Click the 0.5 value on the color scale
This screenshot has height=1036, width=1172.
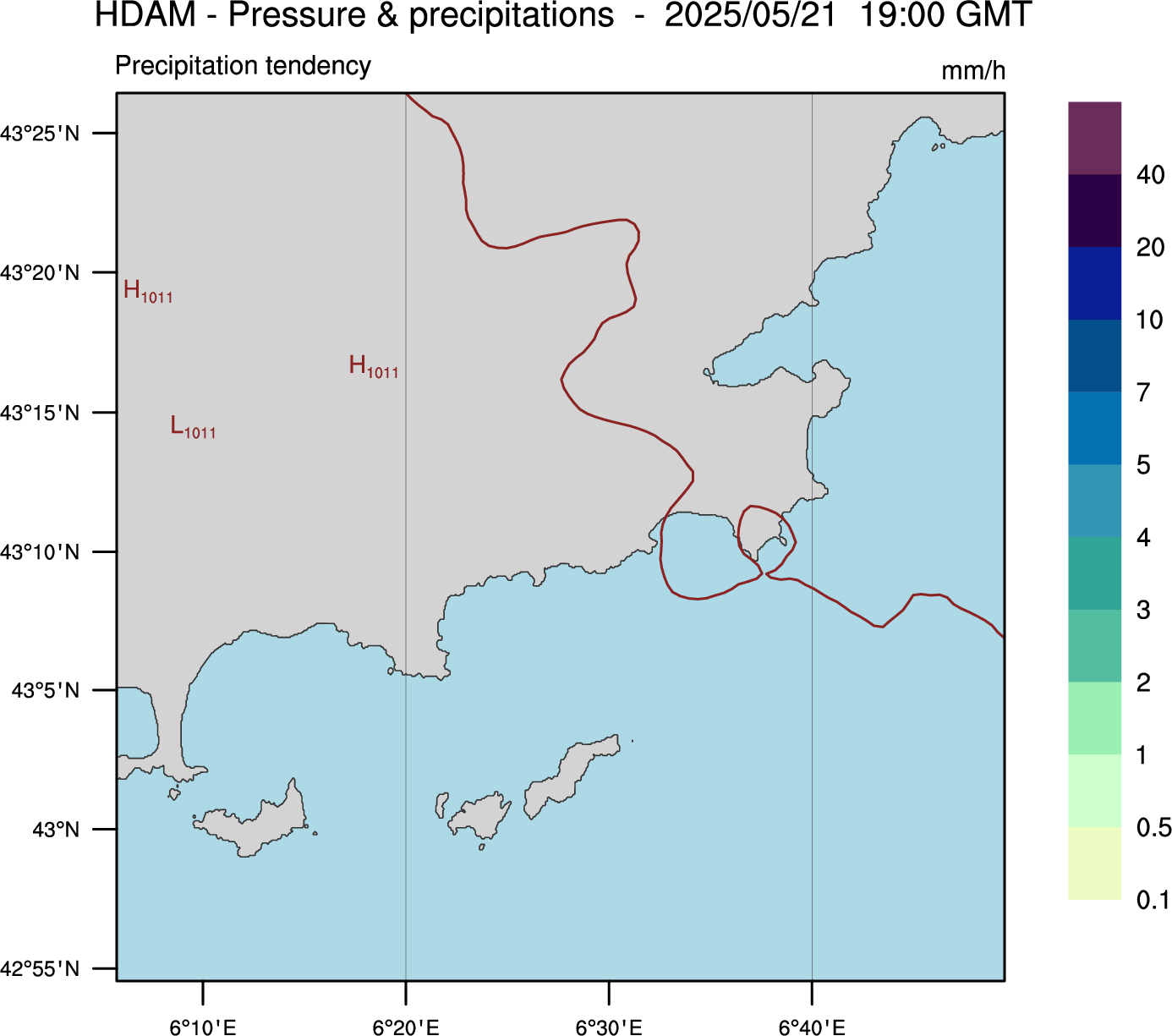click(1154, 827)
